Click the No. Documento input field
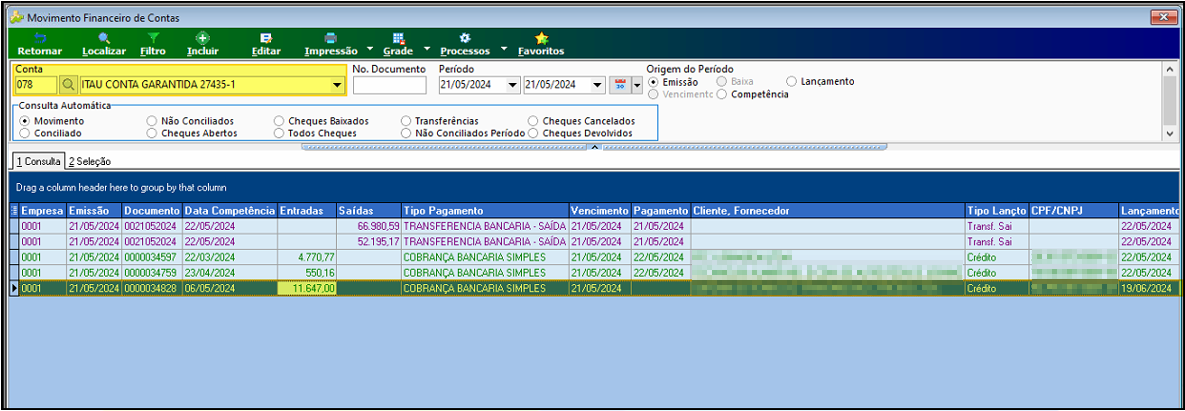Viewport: 1185px width, 411px height. [x=389, y=85]
